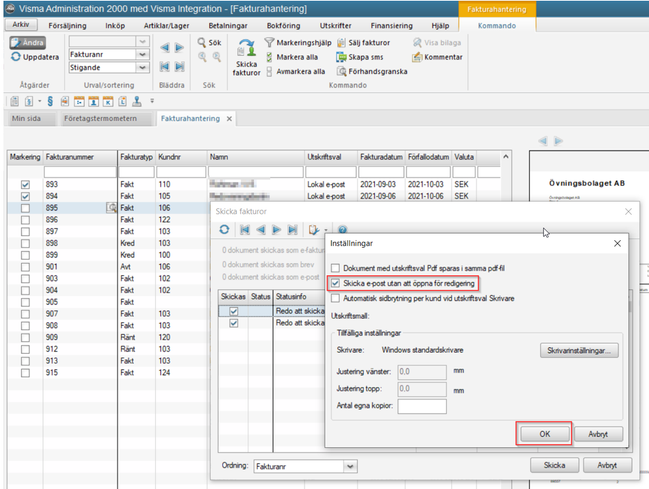This screenshot has height=489, width=649.
Task: Click settings document icon in Skicka fakturor toolbar
Action: click(x=314, y=229)
